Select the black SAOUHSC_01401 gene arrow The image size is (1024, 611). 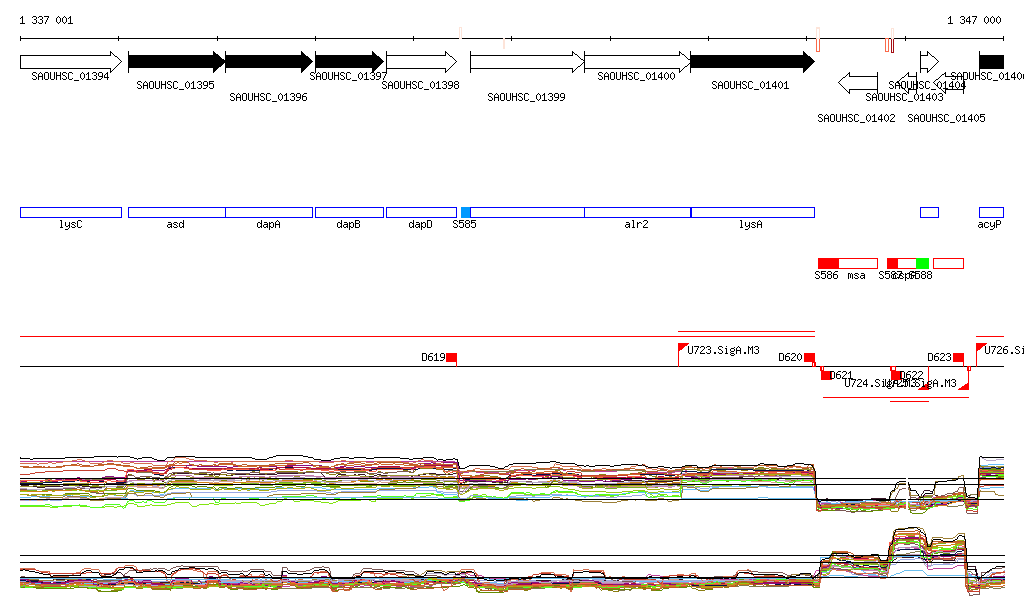click(750, 62)
